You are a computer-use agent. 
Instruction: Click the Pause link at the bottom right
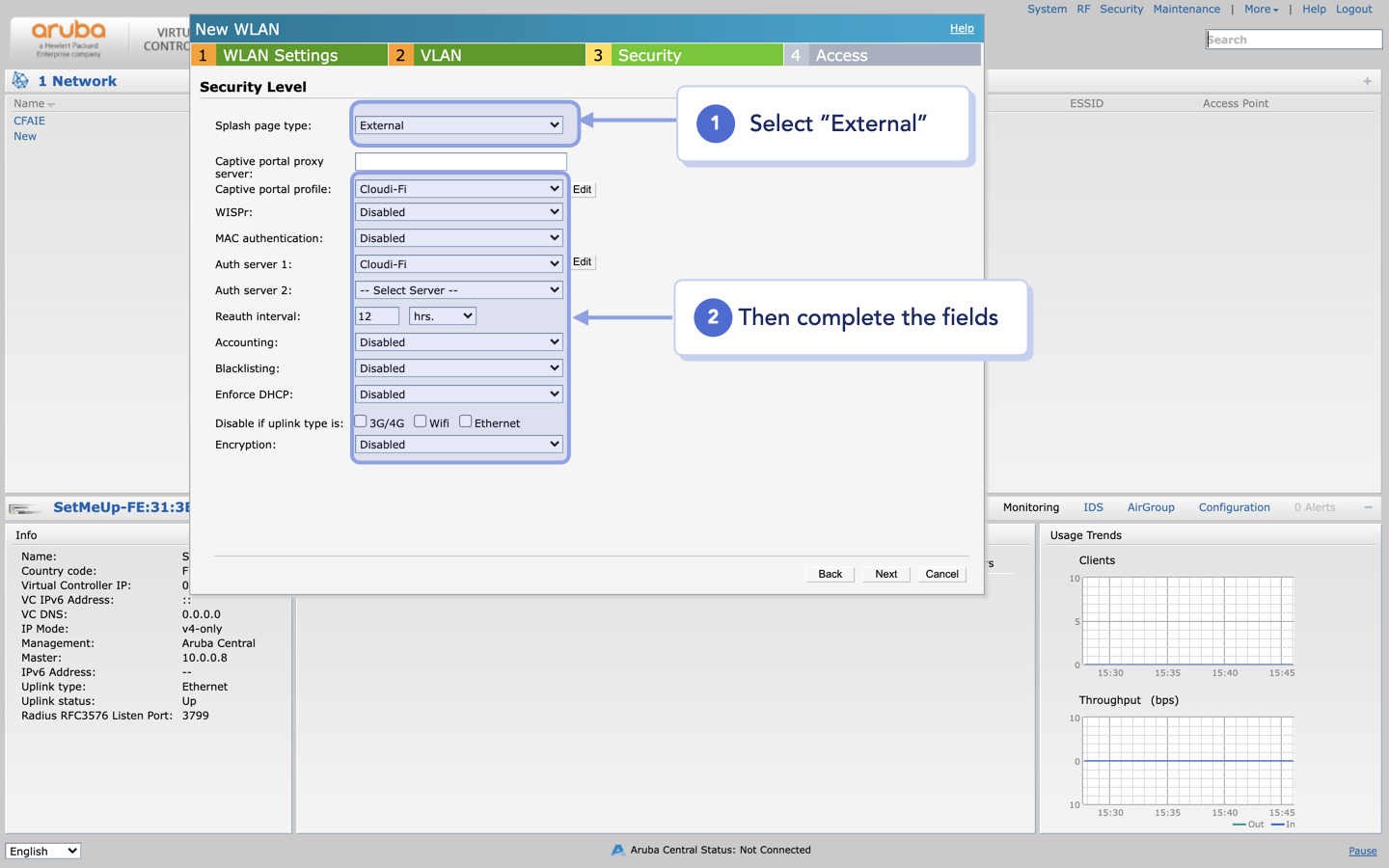click(1362, 851)
